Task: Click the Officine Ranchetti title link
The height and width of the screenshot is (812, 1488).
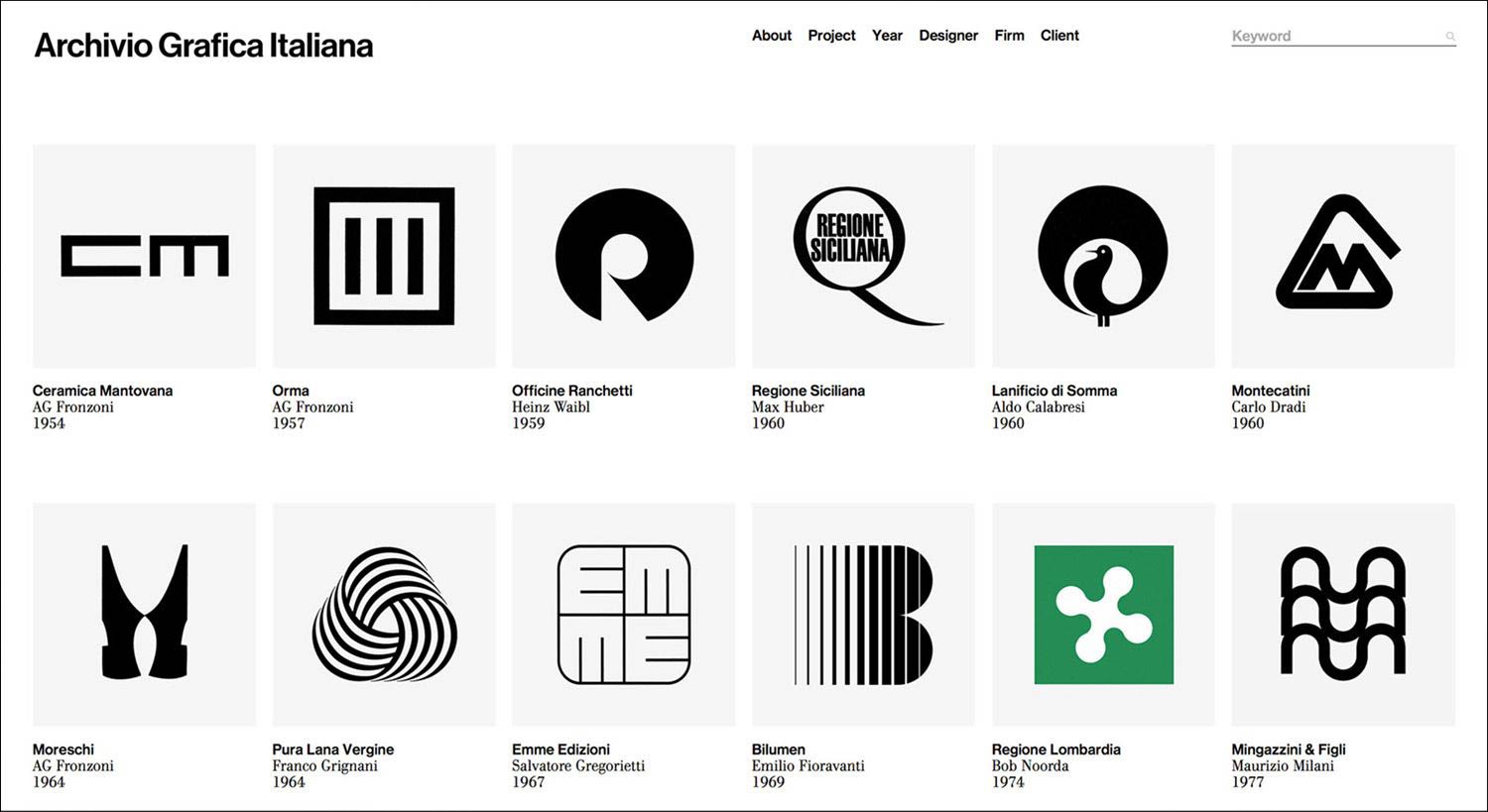Action: [572, 391]
